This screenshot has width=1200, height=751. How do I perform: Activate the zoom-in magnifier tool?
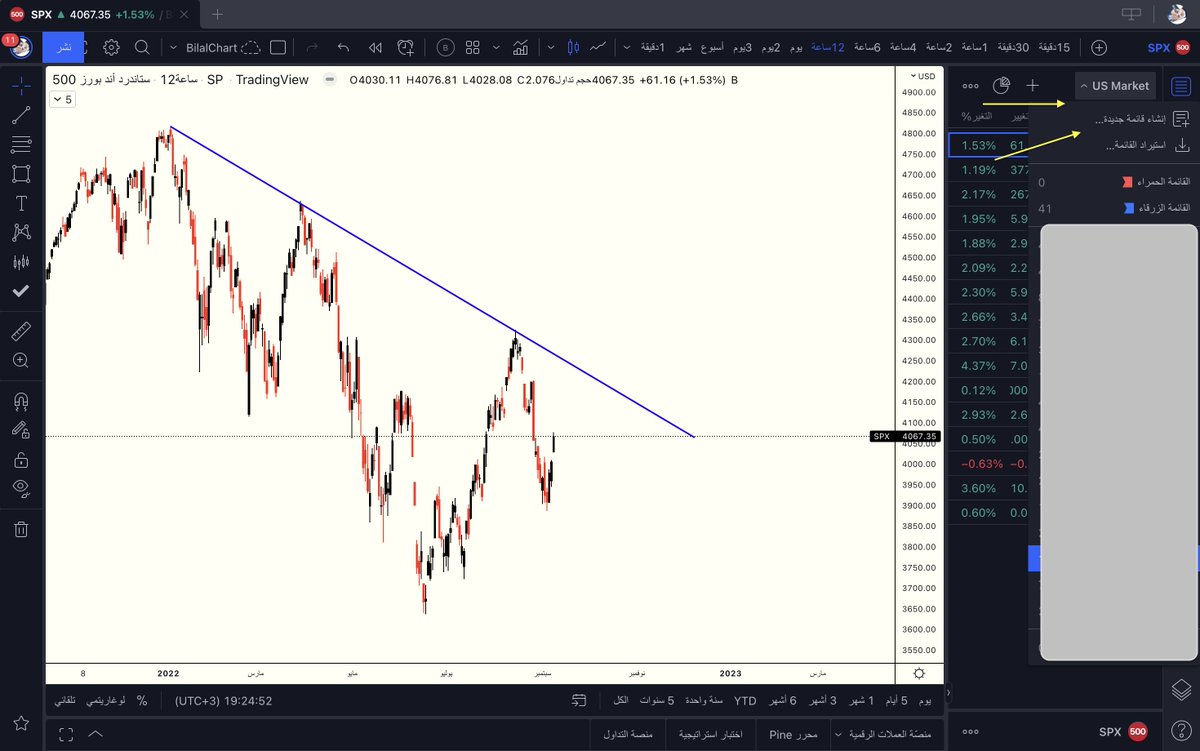coord(21,360)
